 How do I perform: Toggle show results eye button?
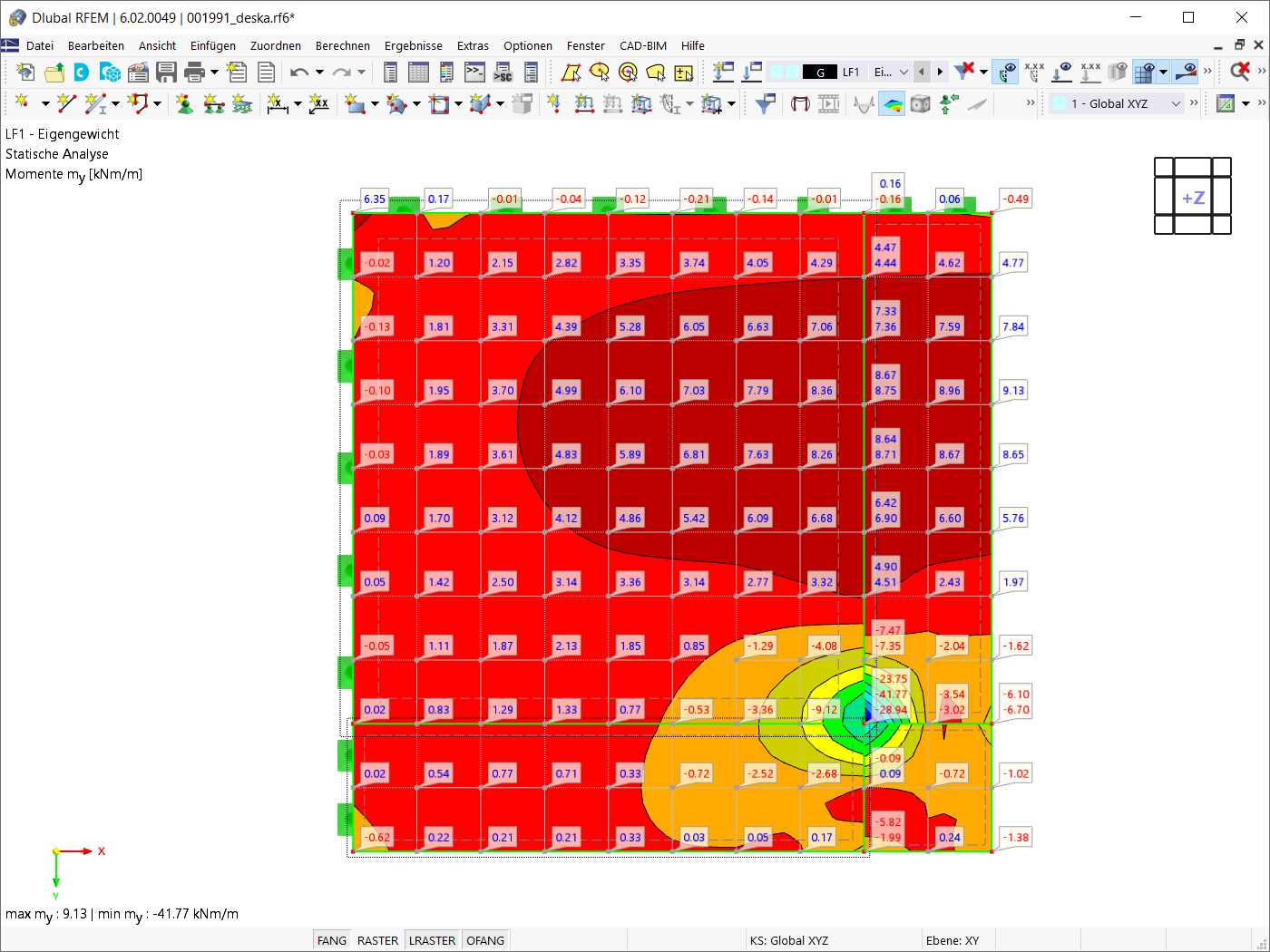point(1005,72)
